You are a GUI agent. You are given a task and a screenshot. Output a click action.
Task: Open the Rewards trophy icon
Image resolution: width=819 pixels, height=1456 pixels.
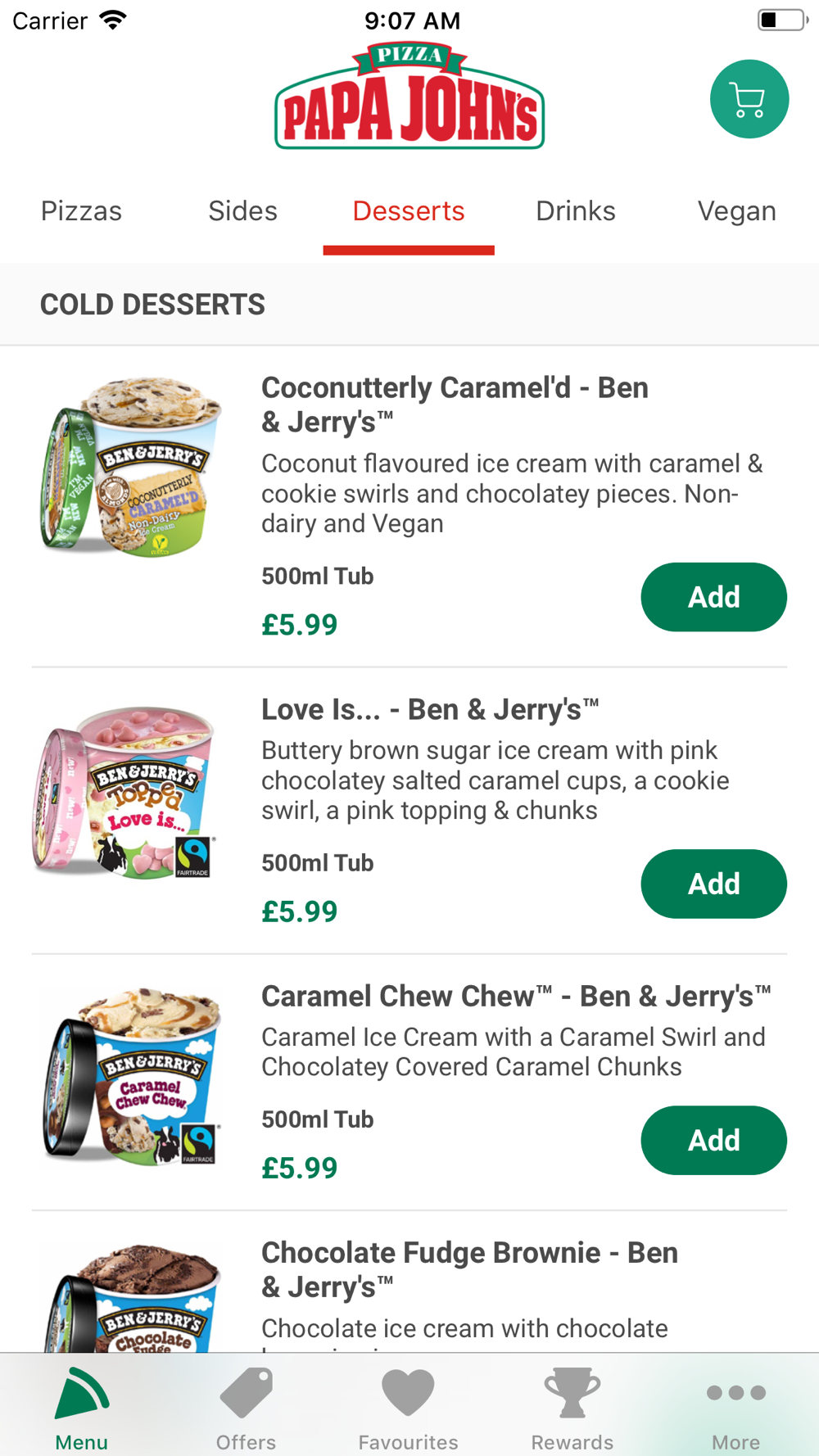(572, 1392)
